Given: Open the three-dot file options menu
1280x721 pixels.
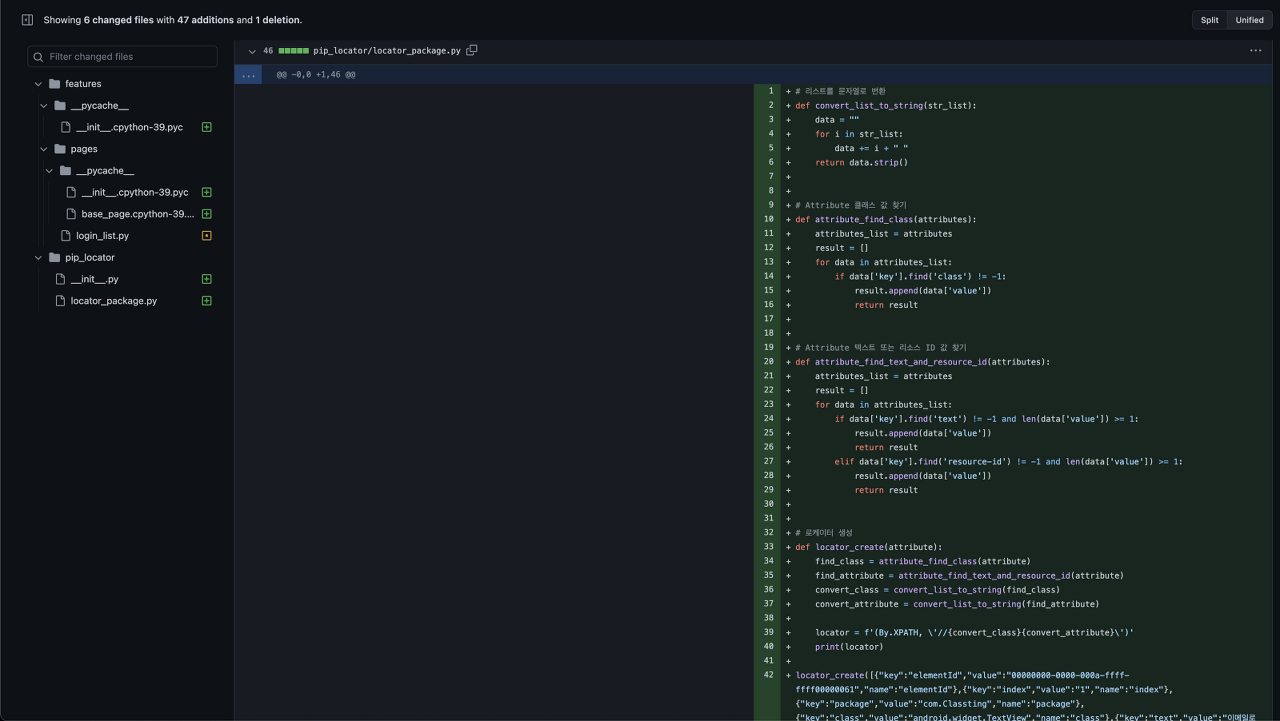Looking at the screenshot, I should (x=1255, y=50).
